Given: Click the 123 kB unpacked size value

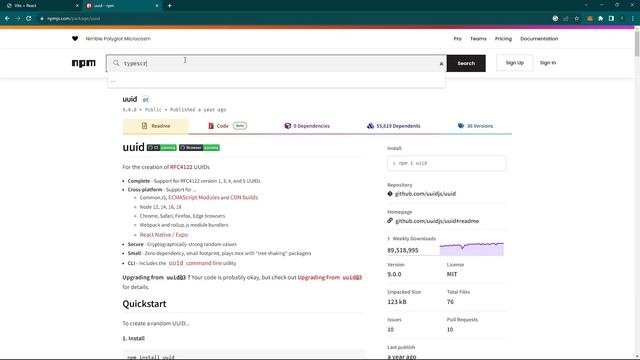Looking at the screenshot, I should click(x=397, y=302).
